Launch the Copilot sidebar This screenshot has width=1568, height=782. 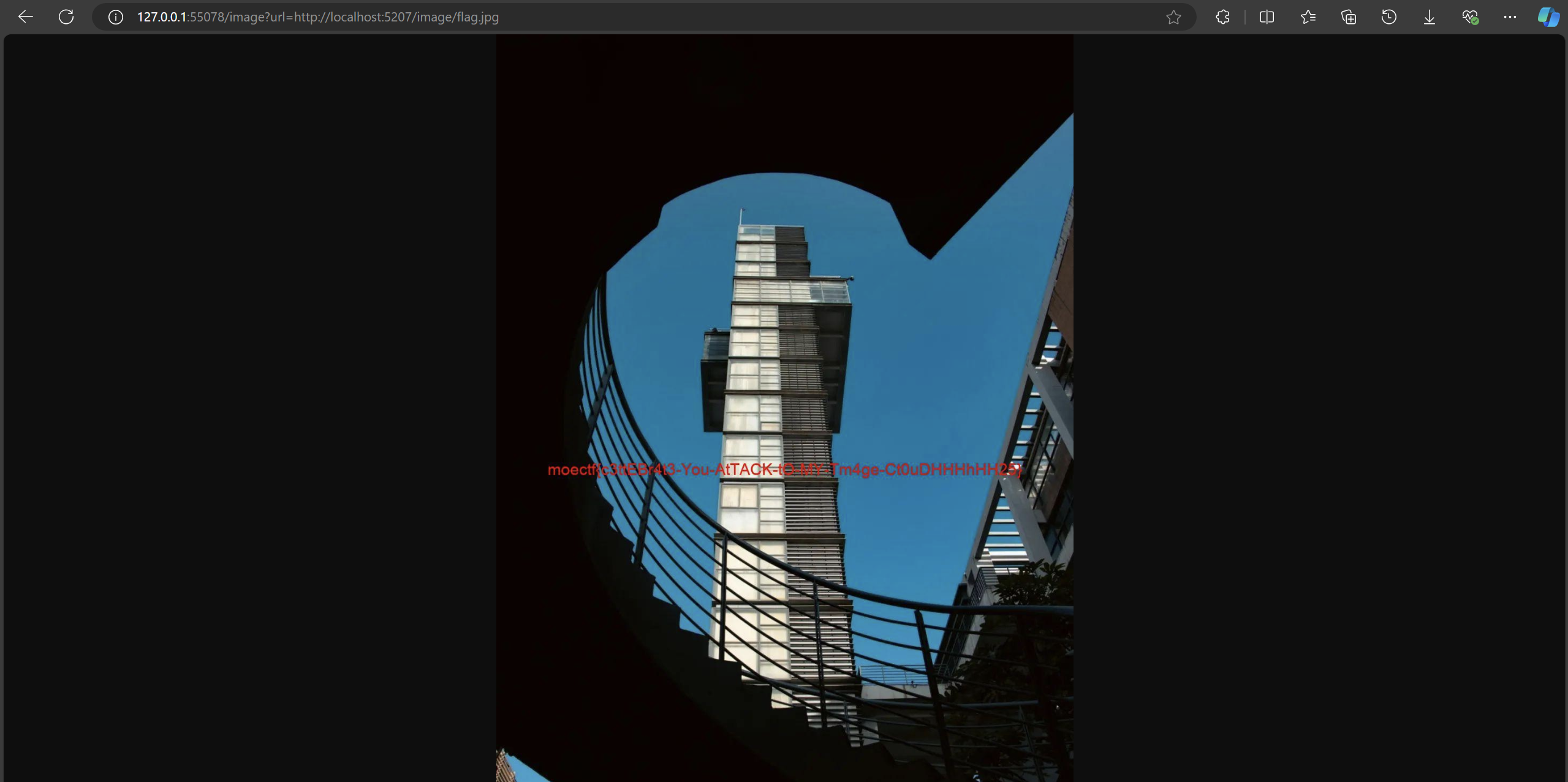(x=1548, y=17)
